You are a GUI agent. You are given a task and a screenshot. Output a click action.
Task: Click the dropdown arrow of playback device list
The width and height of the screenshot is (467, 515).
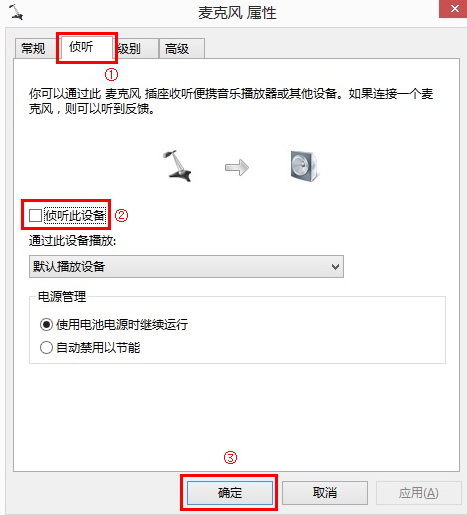tap(335, 267)
